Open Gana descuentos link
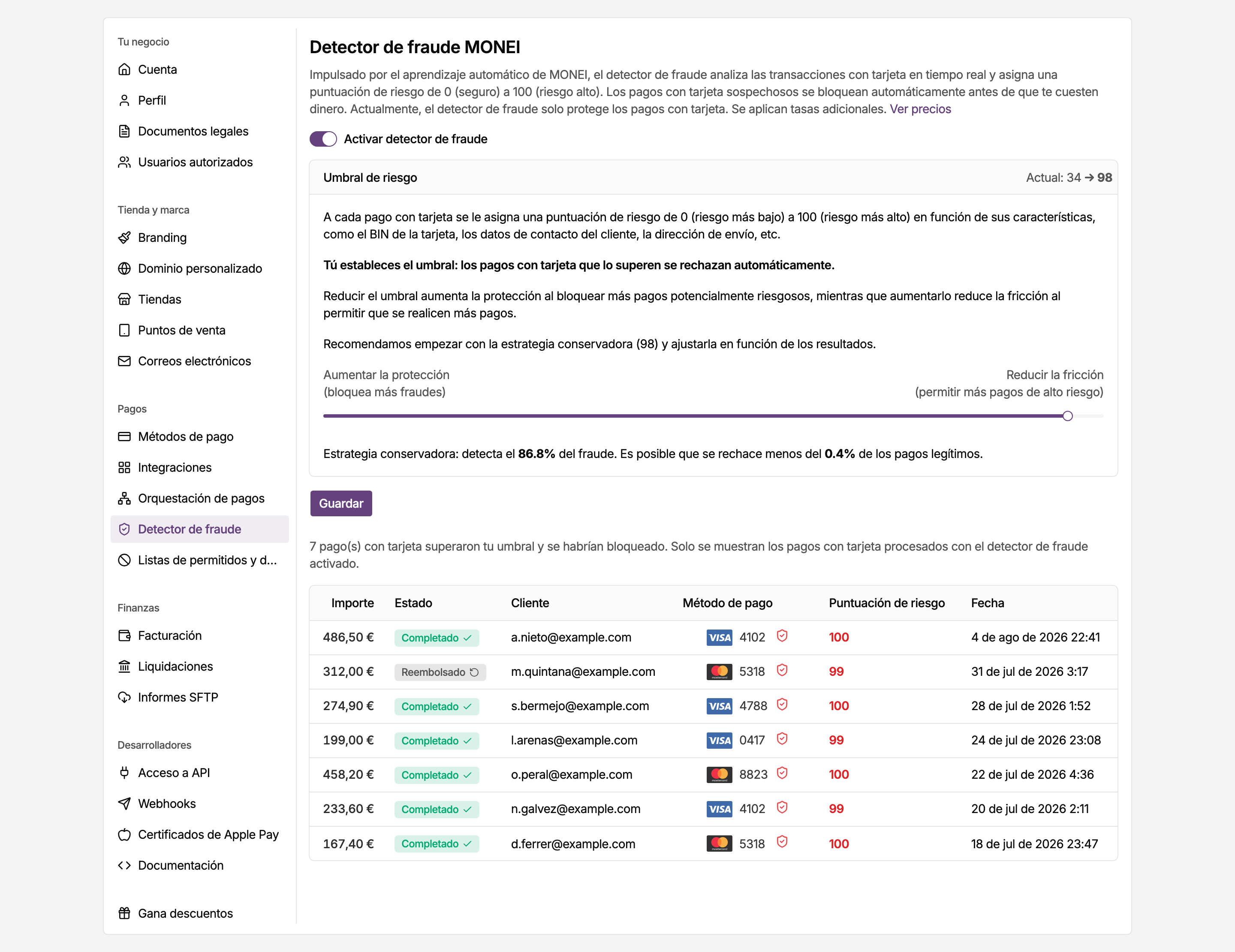Screen dimensions: 1235x952 pyautogui.click(x=199, y=913)
